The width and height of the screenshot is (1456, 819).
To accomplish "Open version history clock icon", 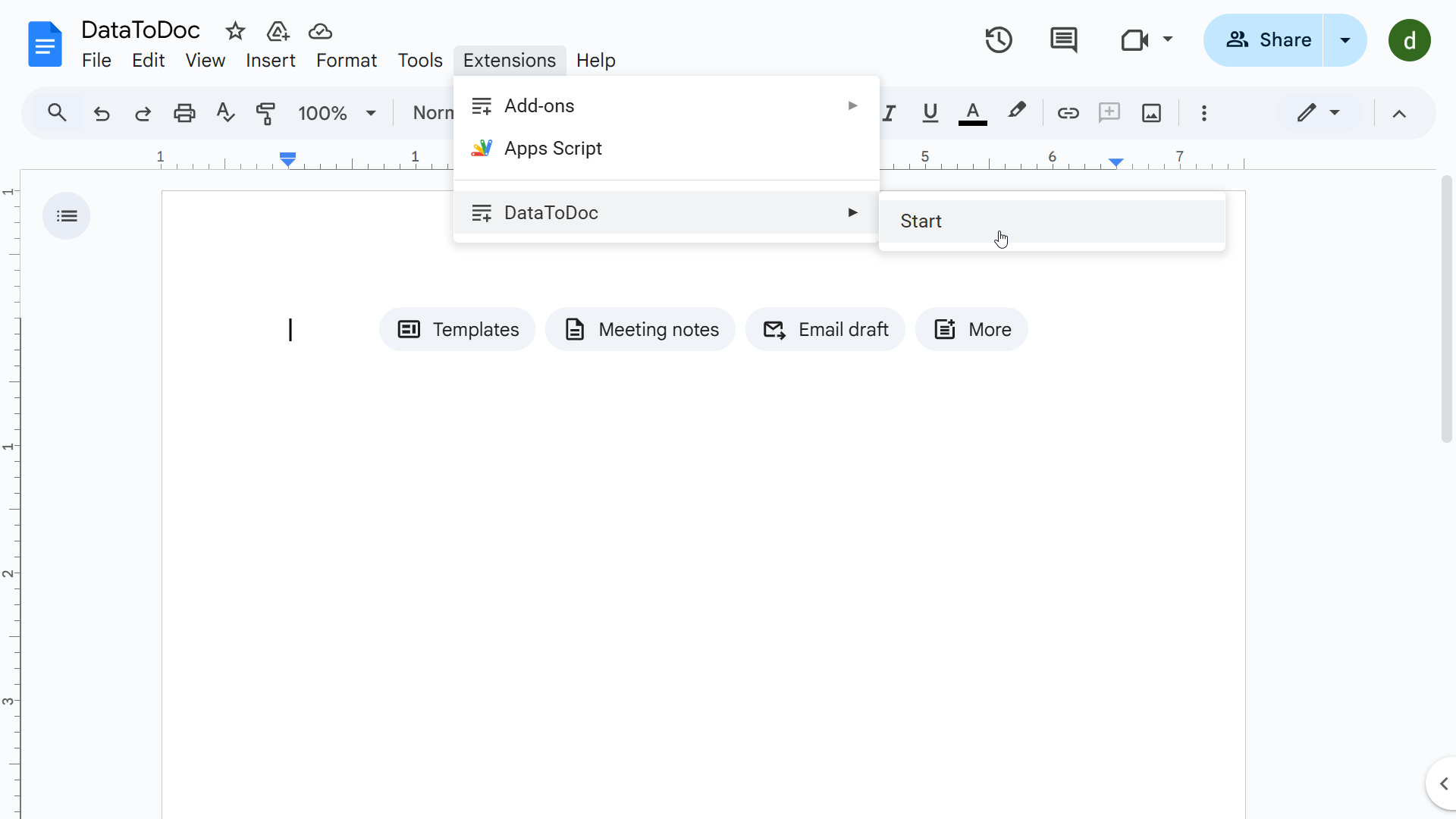I will pyautogui.click(x=999, y=39).
